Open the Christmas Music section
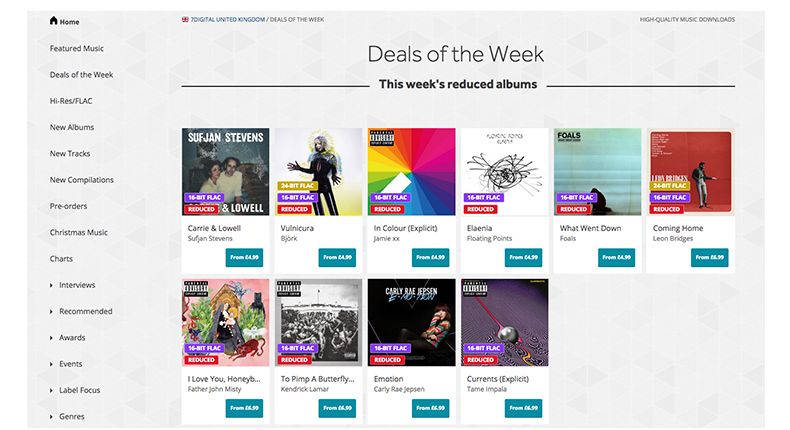This screenshot has height=430, width=790. 79,232
